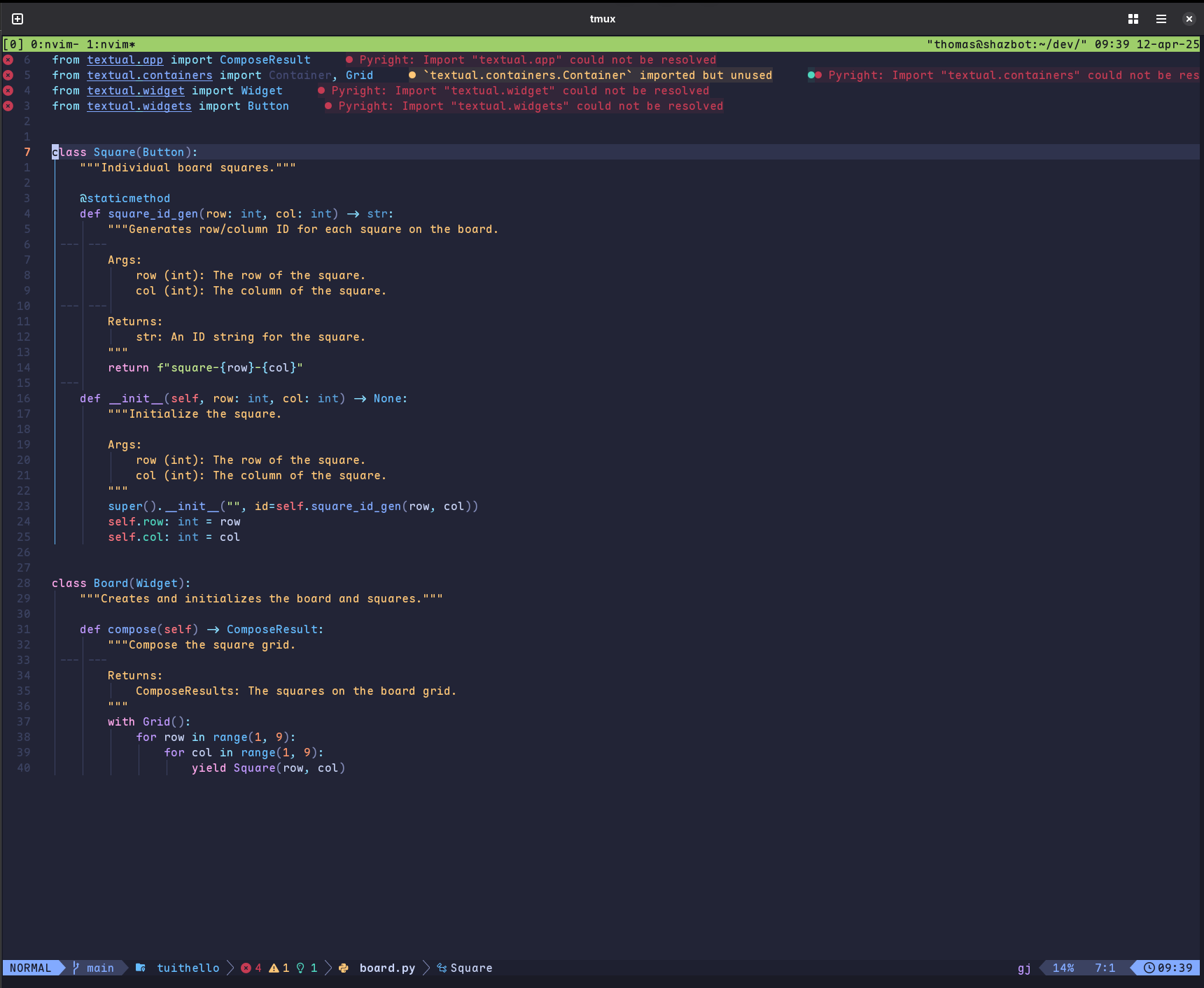Click the underlined textual.widget module name
Viewport: 1204px width, 988px height.
pyautogui.click(x=135, y=91)
